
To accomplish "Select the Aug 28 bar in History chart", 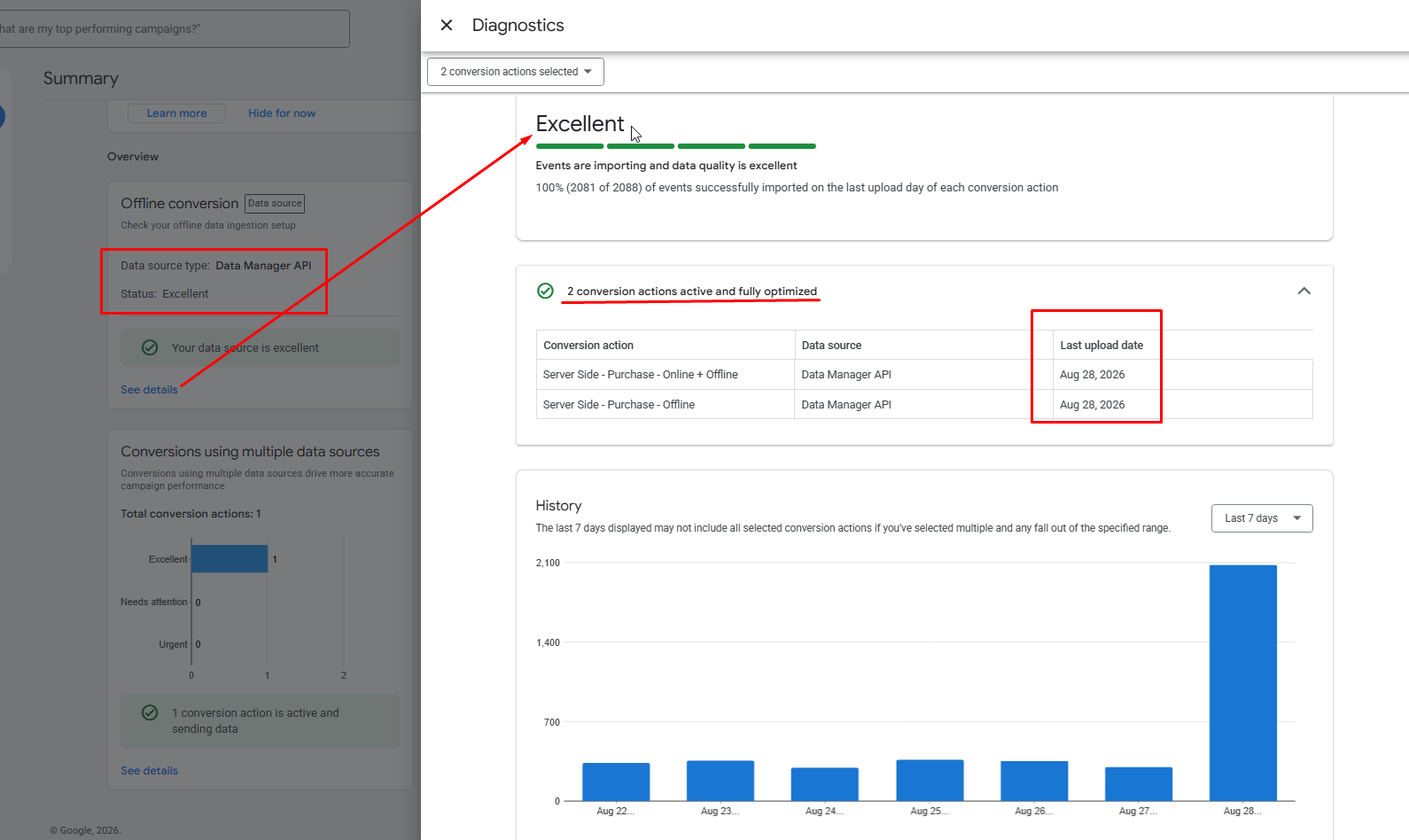I will (1242, 682).
